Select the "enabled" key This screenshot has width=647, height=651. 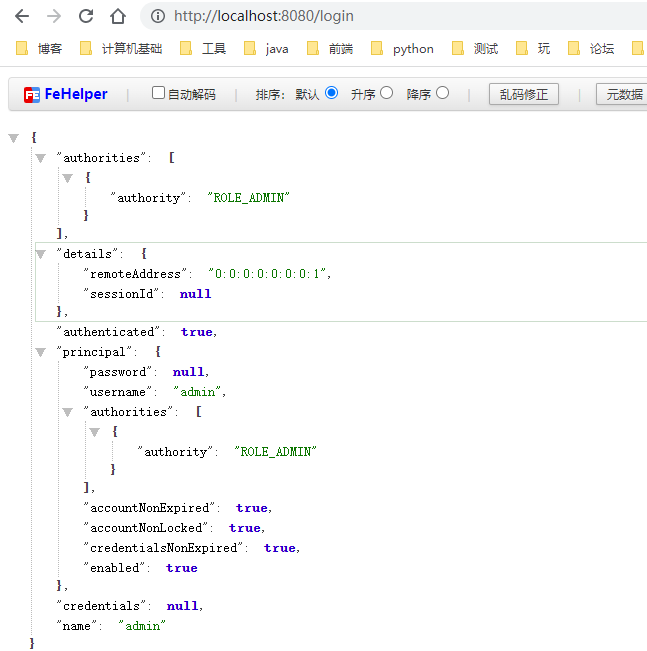[115, 568]
